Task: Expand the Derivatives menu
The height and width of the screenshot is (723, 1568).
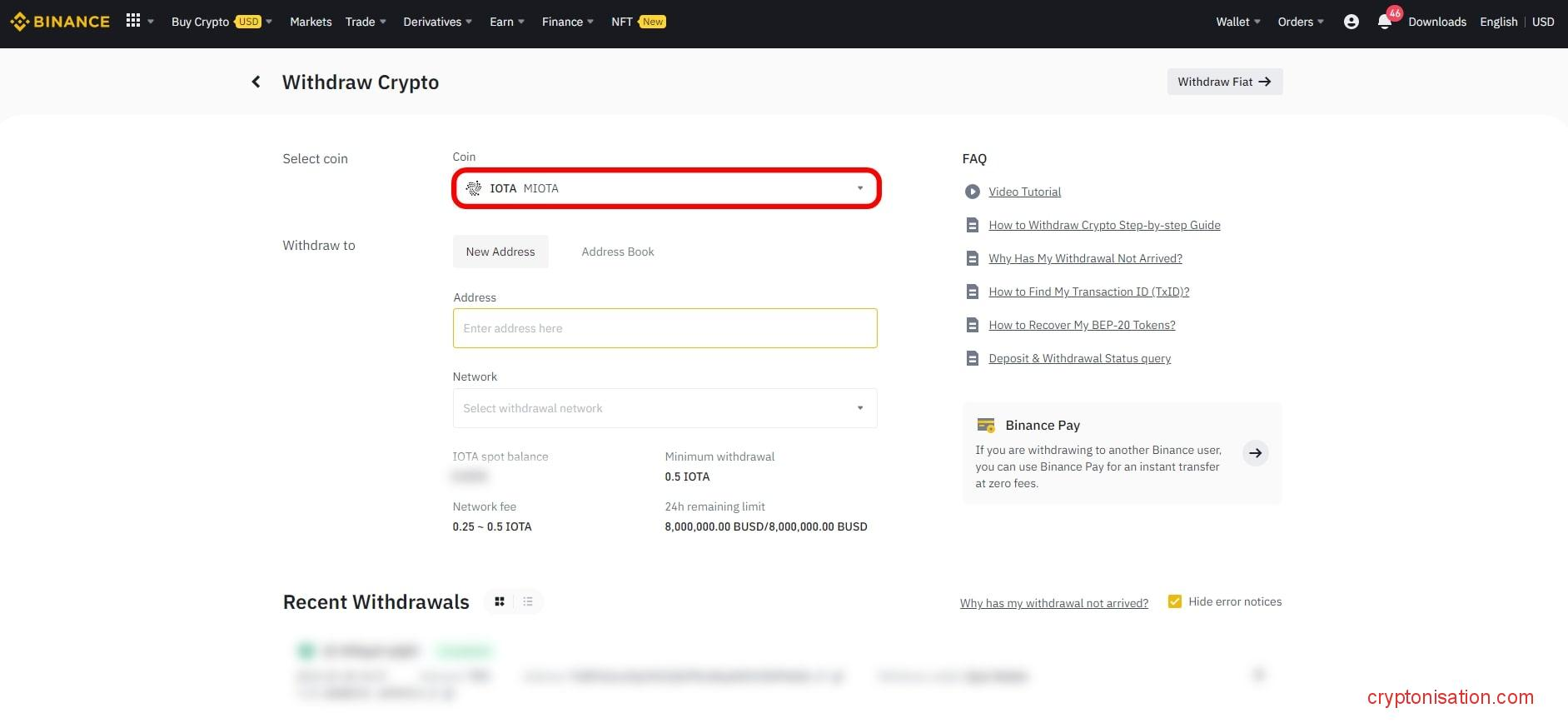Action: click(437, 22)
